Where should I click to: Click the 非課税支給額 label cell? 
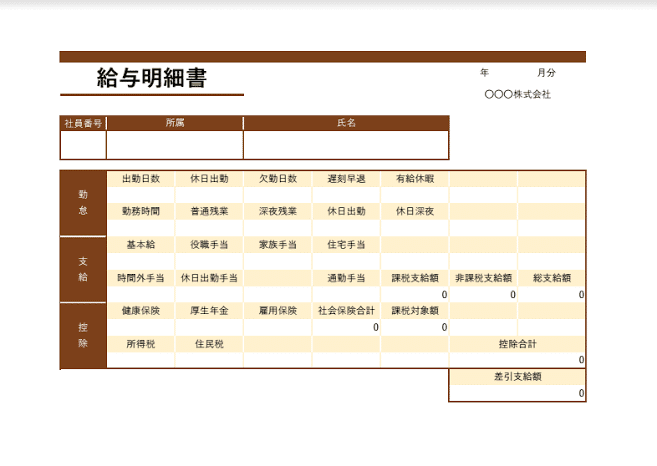484,278
